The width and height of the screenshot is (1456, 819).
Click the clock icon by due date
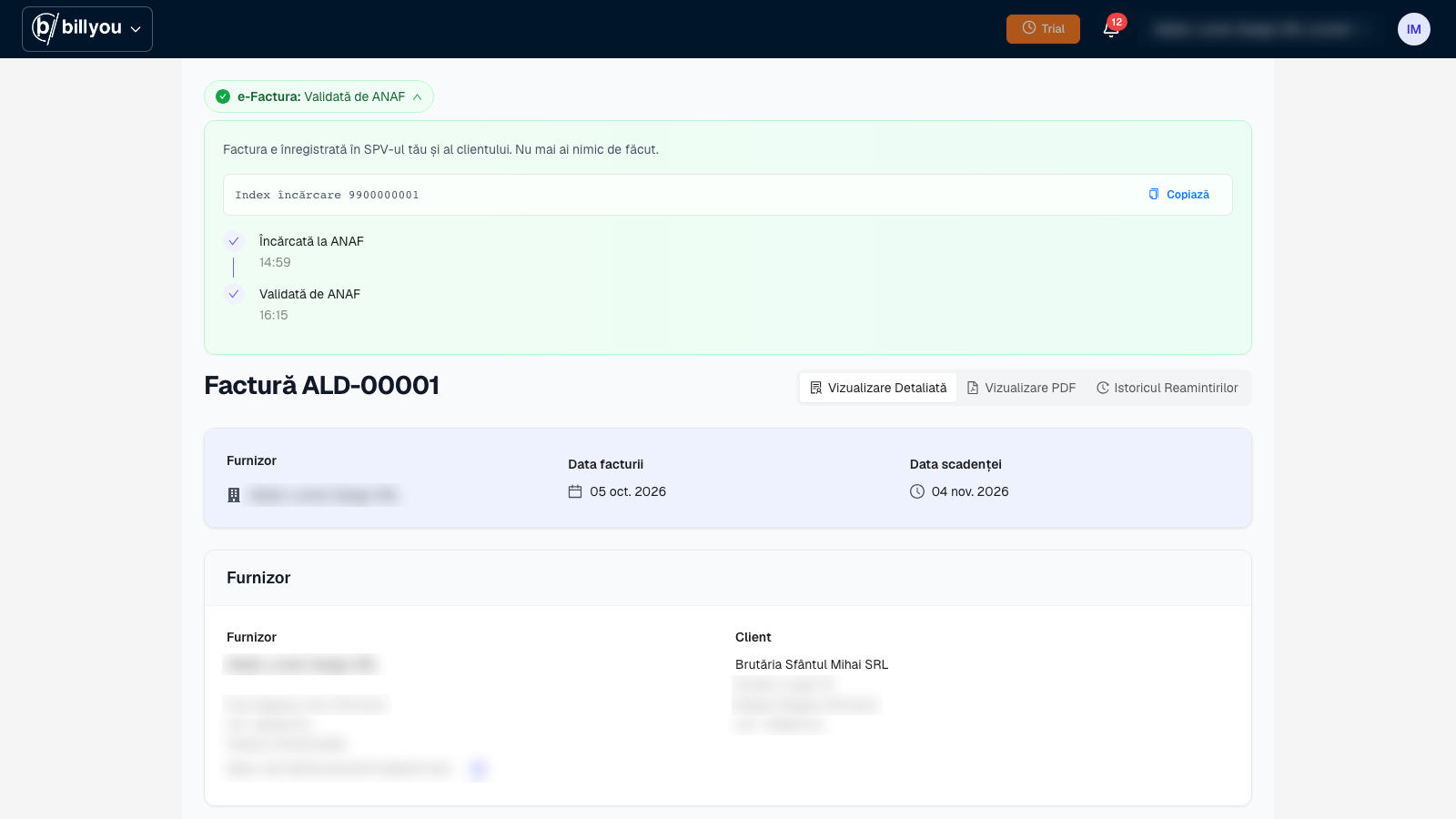(917, 491)
